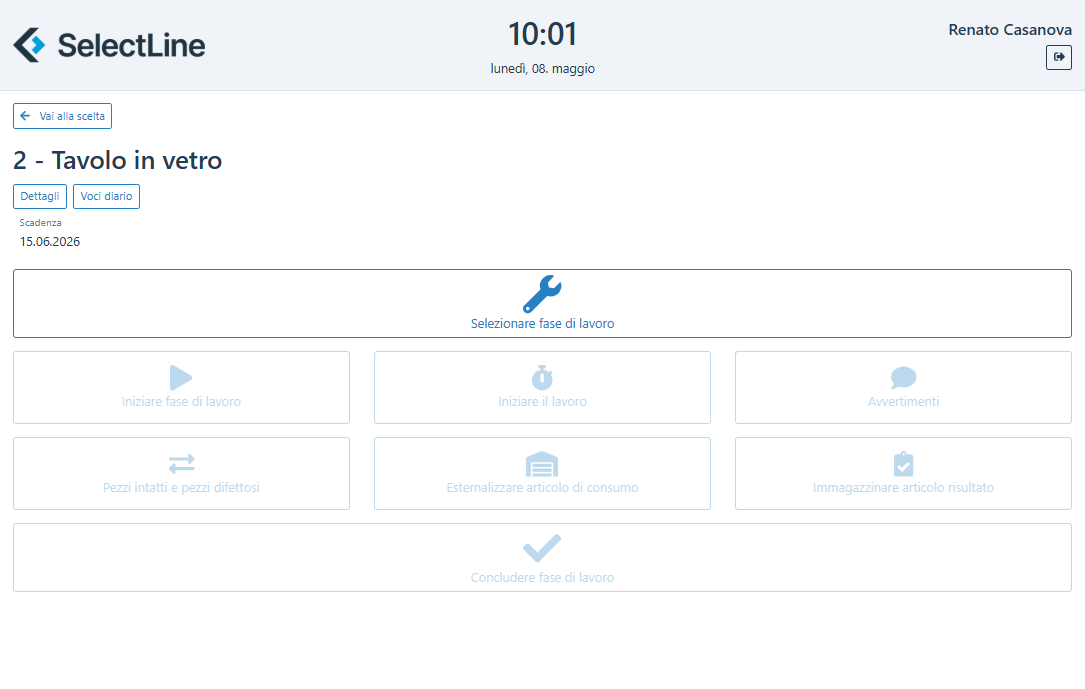Click the logout icon under Renato Casanova

click(x=1058, y=57)
